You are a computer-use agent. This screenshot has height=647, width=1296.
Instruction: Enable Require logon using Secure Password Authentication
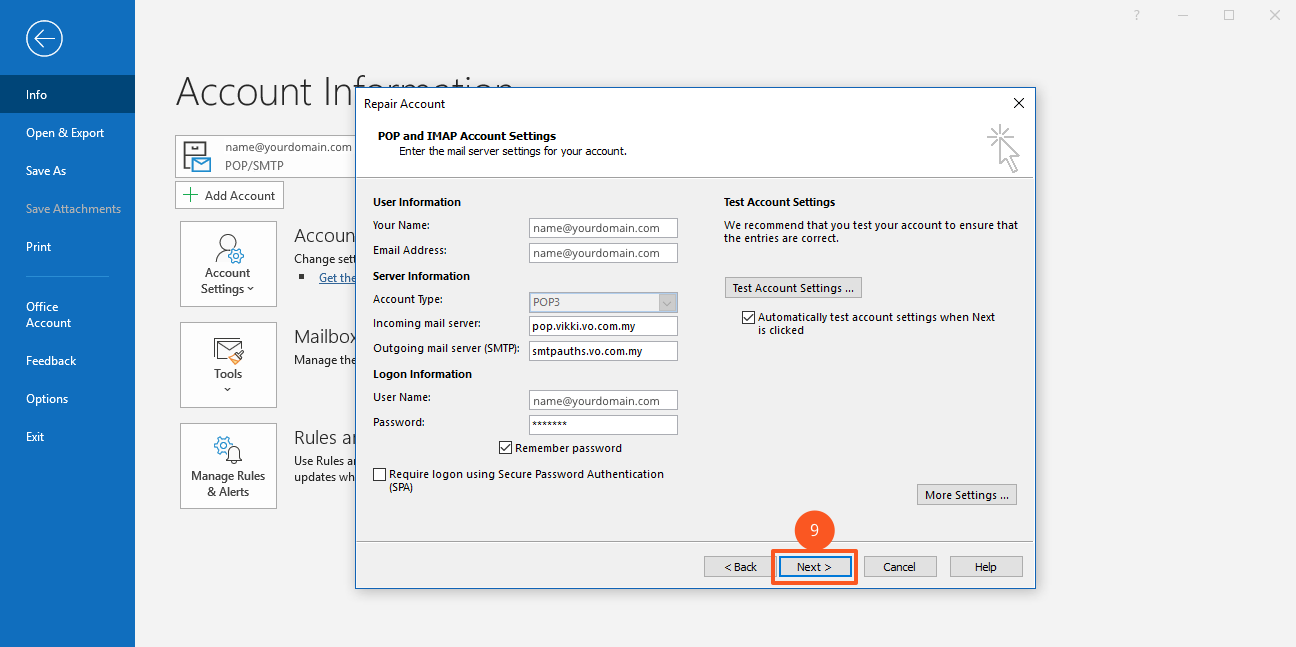click(379, 474)
